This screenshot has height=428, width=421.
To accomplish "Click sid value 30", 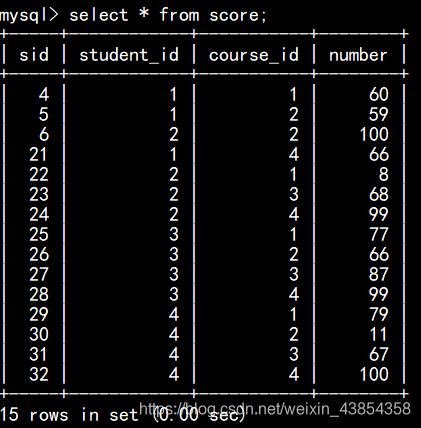I will tap(39, 334).
